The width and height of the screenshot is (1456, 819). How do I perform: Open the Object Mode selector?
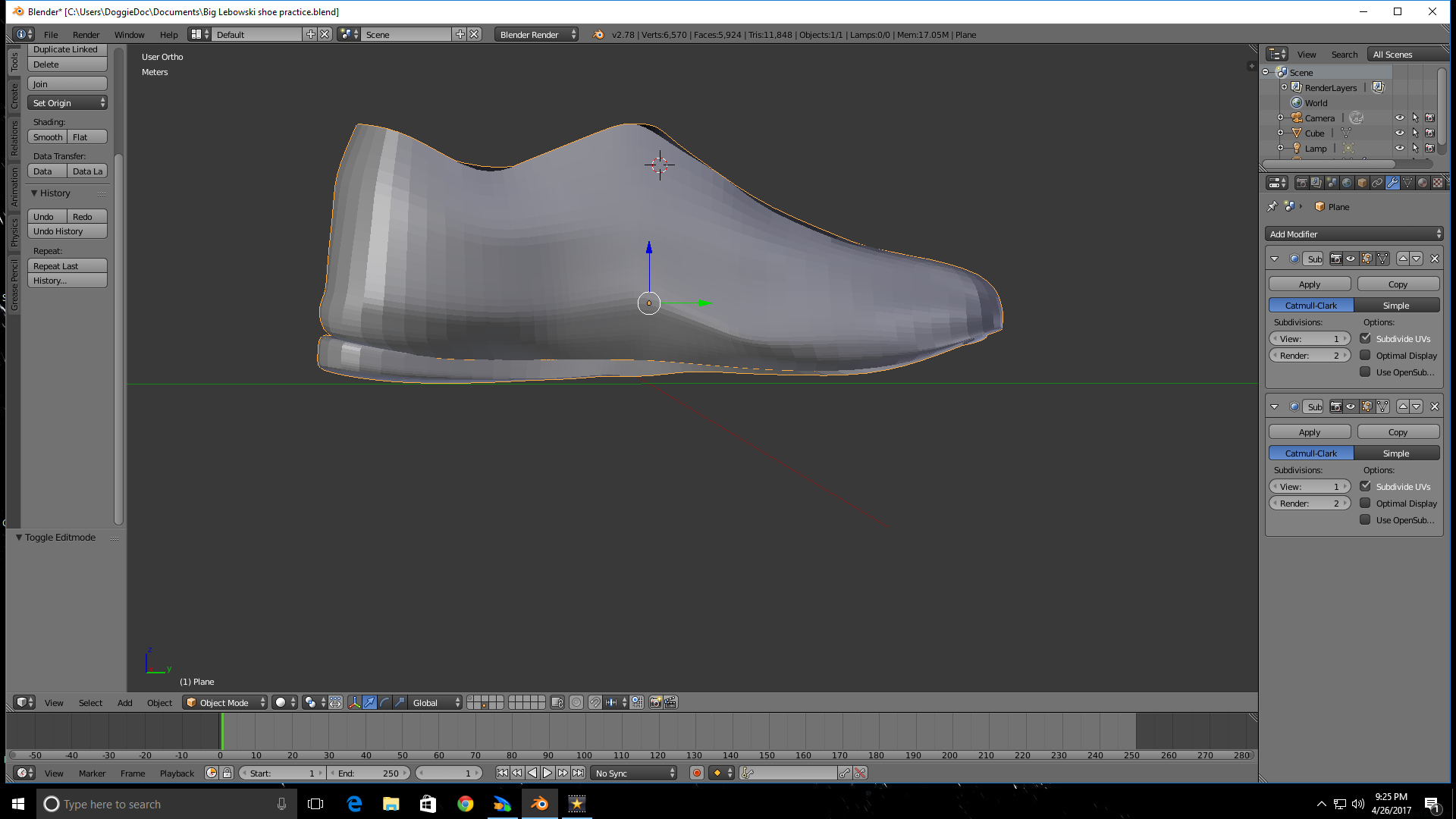[x=224, y=703]
